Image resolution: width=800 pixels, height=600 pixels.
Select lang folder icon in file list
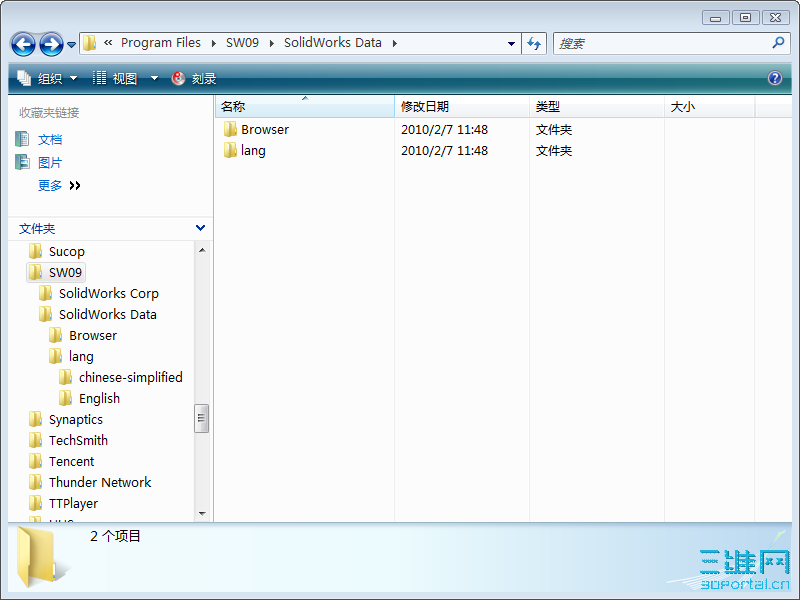230,150
